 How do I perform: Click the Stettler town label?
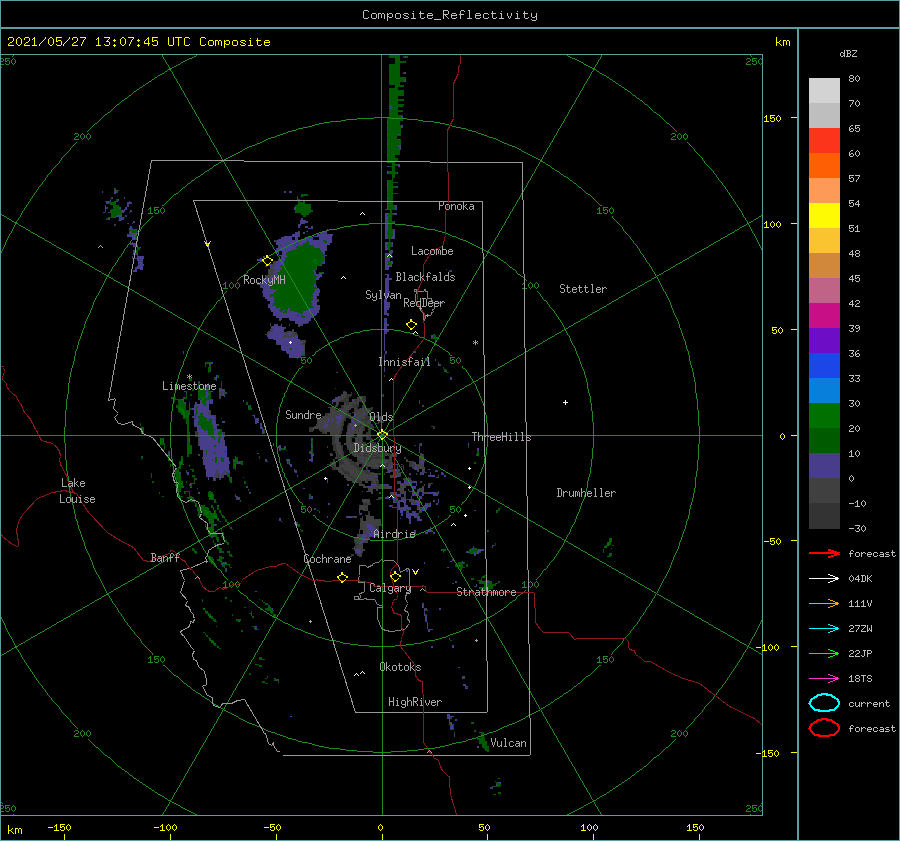click(x=583, y=289)
